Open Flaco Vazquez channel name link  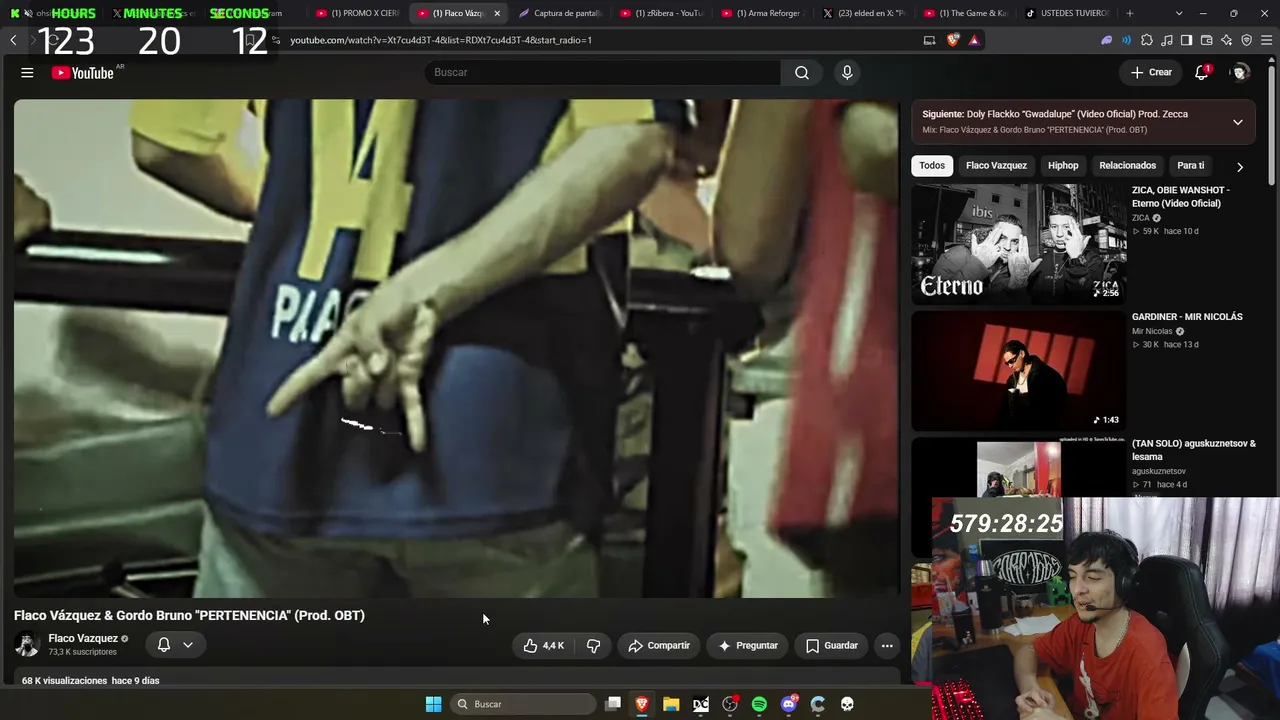click(83, 638)
